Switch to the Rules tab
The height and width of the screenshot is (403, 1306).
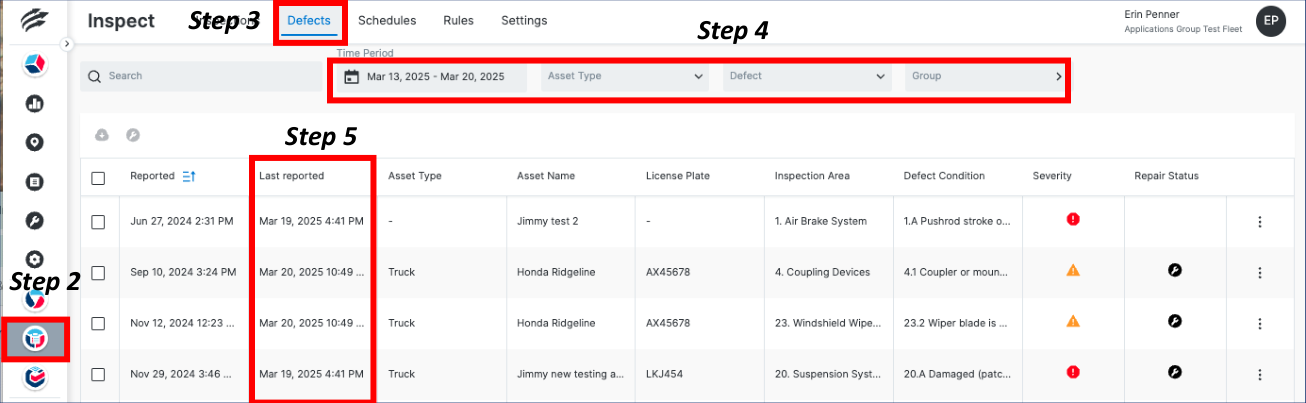tap(458, 20)
